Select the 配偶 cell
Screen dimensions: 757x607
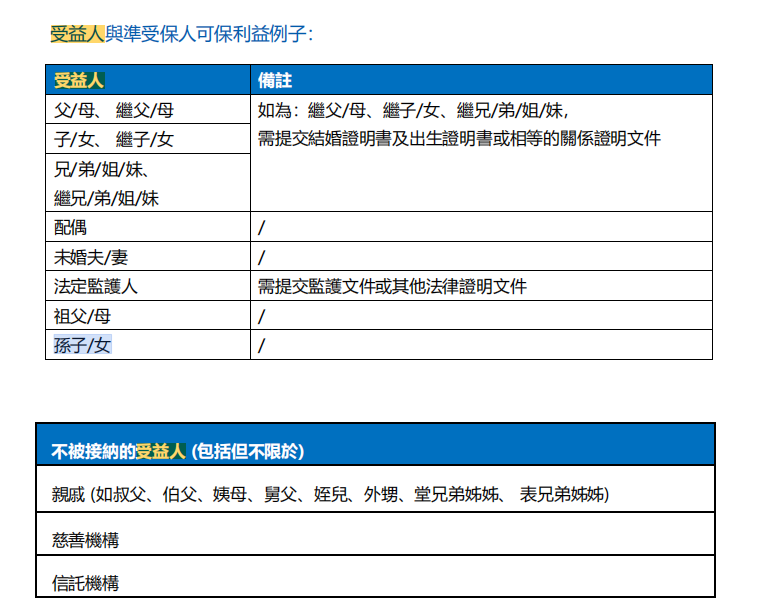pyautogui.click(x=71, y=227)
